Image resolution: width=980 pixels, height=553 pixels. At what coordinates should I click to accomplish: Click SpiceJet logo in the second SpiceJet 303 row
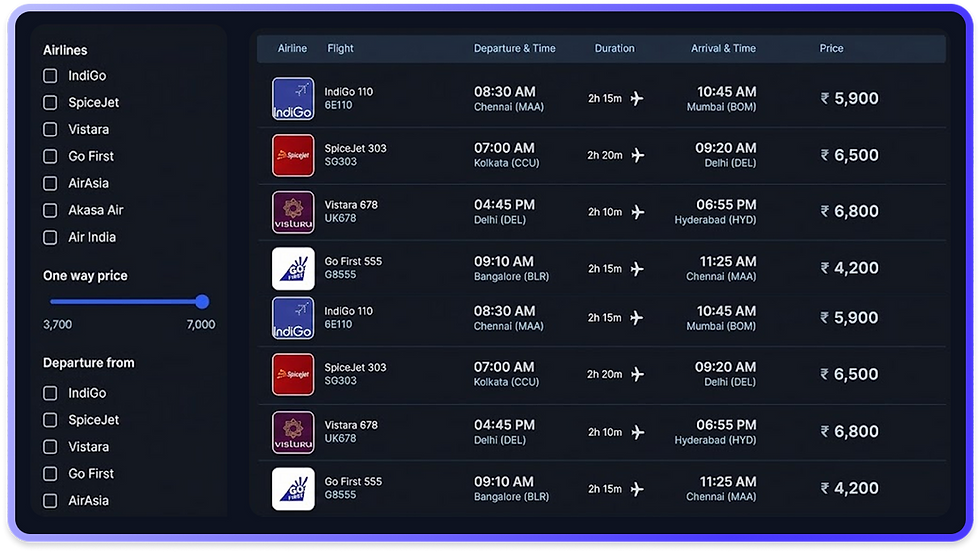click(293, 374)
